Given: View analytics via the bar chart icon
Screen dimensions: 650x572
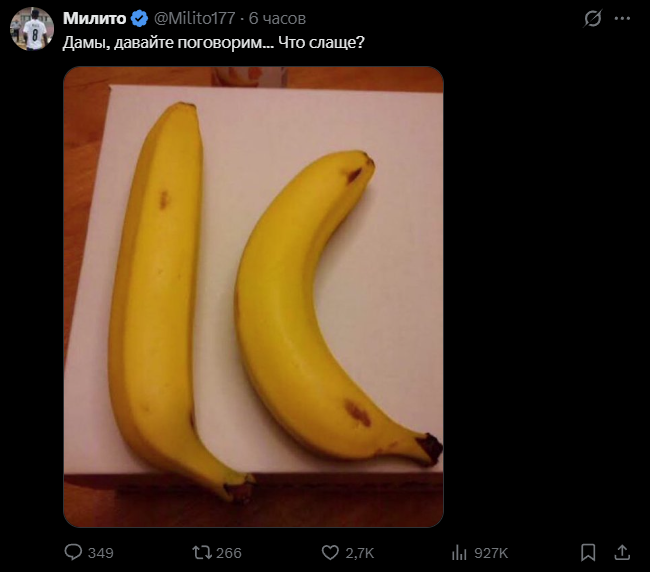Looking at the screenshot, I should tap(460, 552).
